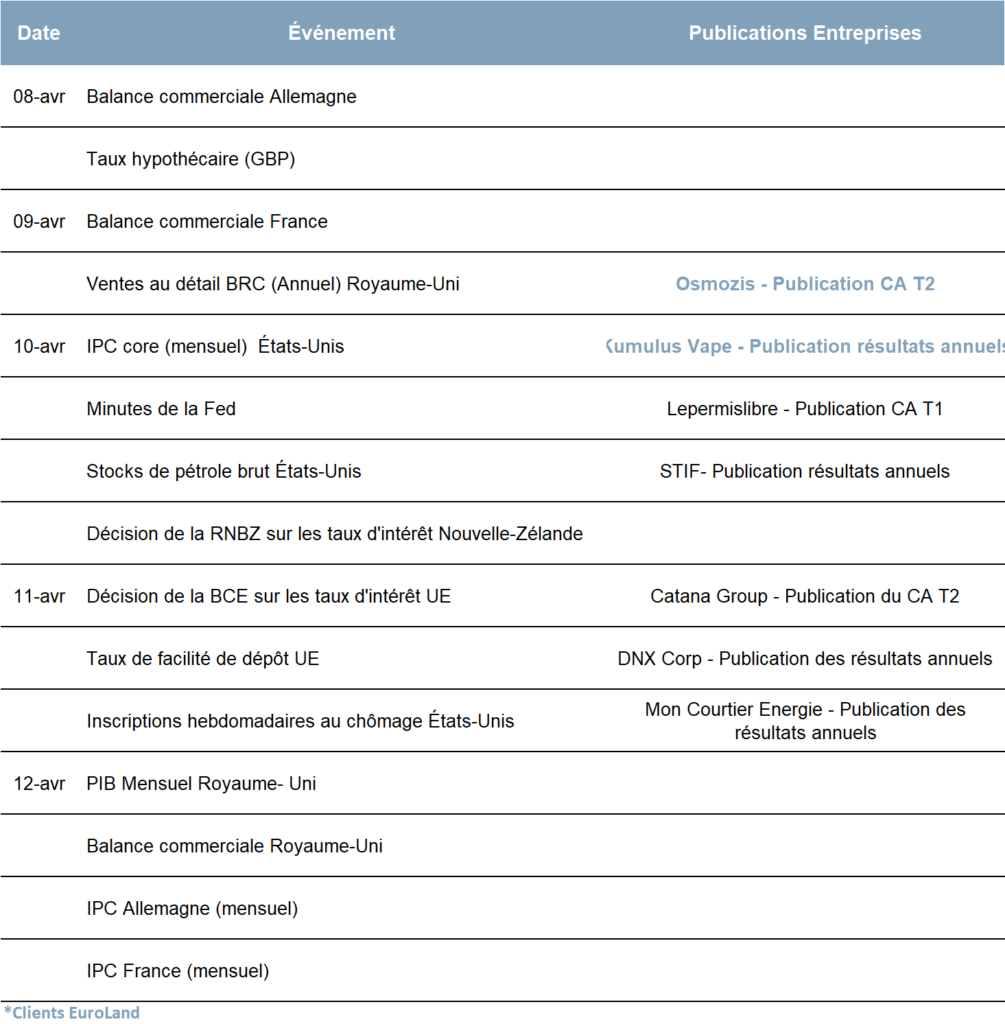The image size is (1005, 1024).
Task: Select Catana Group - Publication du CA T2
Action: [805, 596]
